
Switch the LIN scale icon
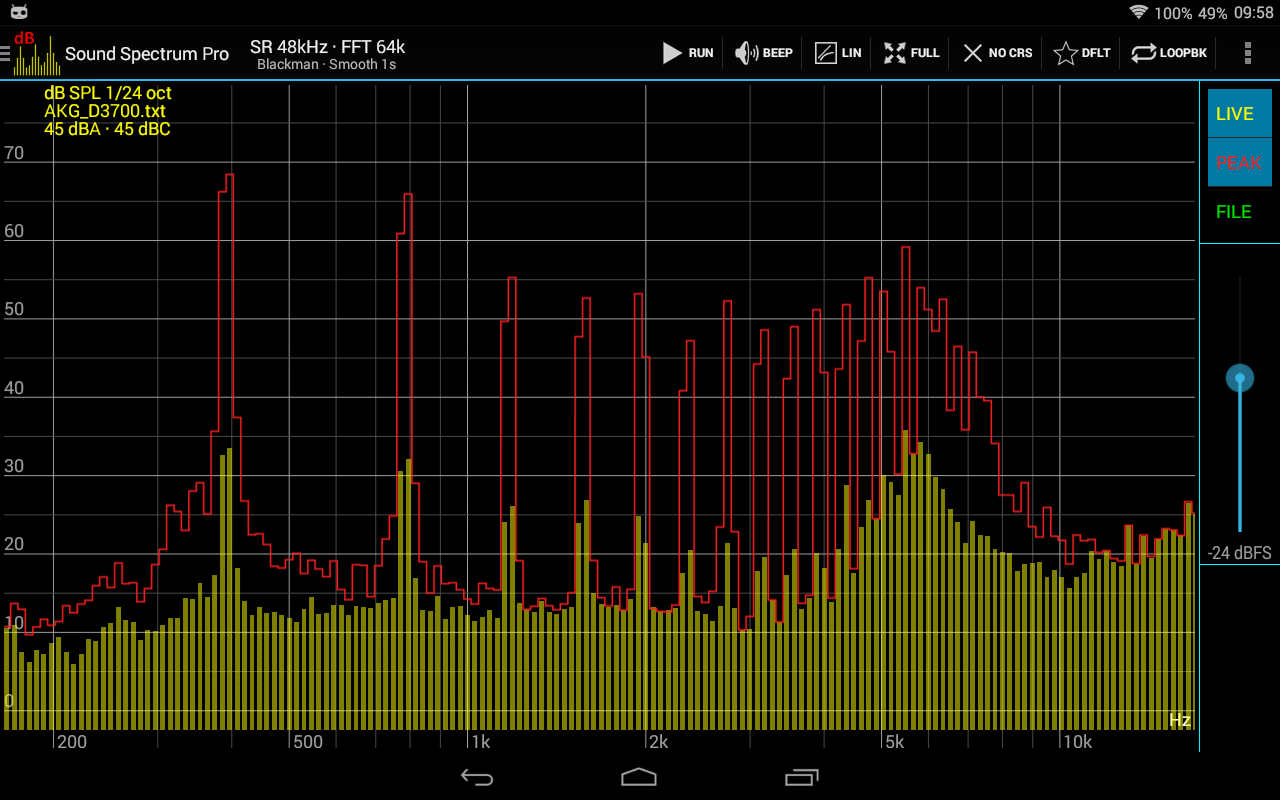click(825, 53)
